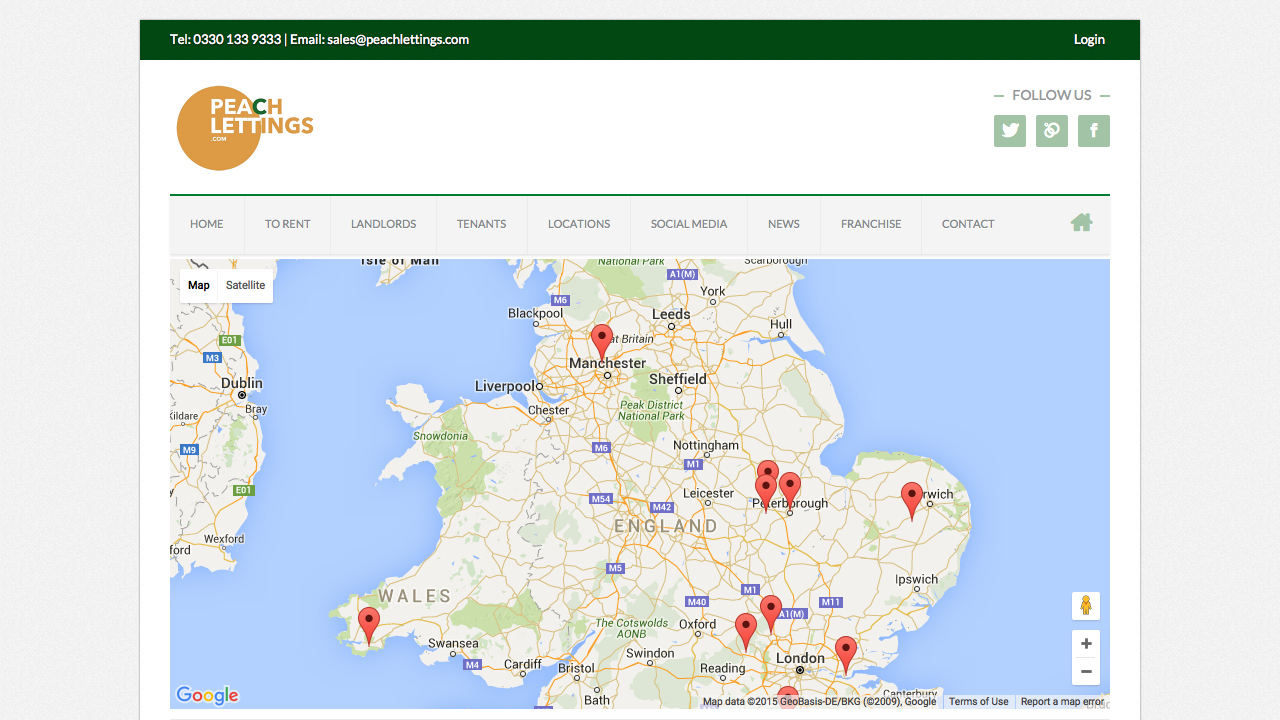
Task: Click Report a map error link
Action: [x=1062, y=702]
